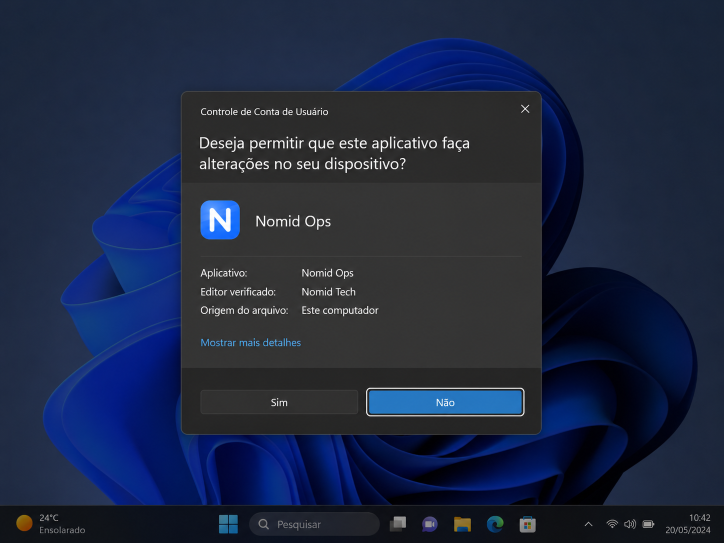Screen dimensions: 724x543
Task: Click the Pesquisar search box in taskbar
Action: tap(314, 524)
